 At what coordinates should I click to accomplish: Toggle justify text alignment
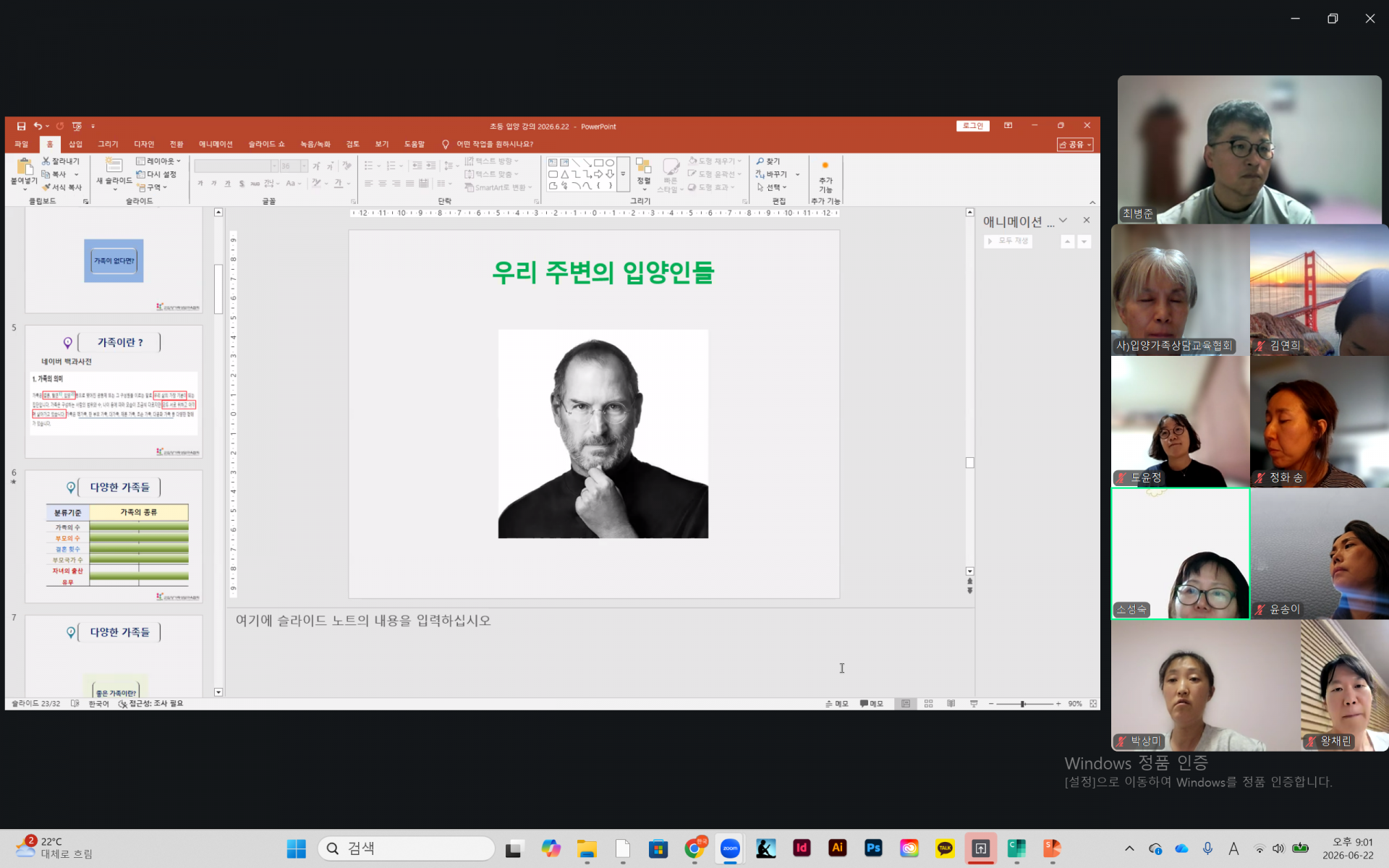(x=410, y=184)
